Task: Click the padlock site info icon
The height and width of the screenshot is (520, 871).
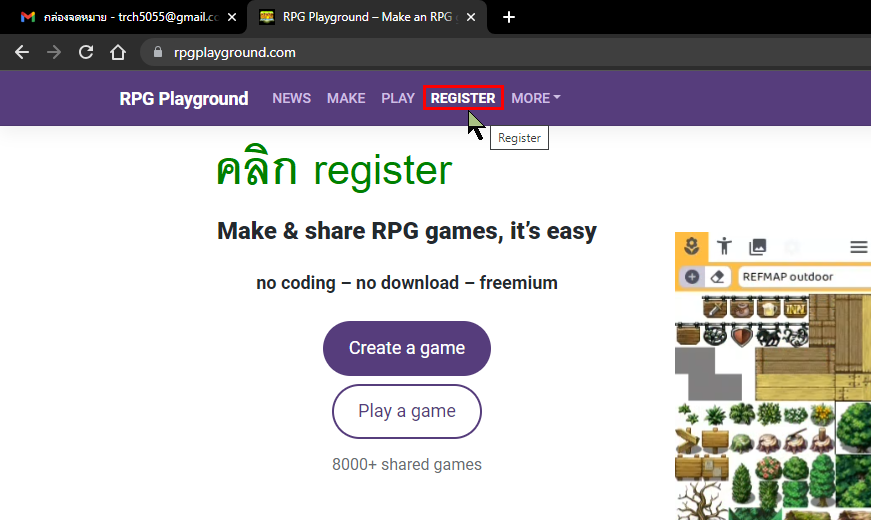Action: point(158,52)
